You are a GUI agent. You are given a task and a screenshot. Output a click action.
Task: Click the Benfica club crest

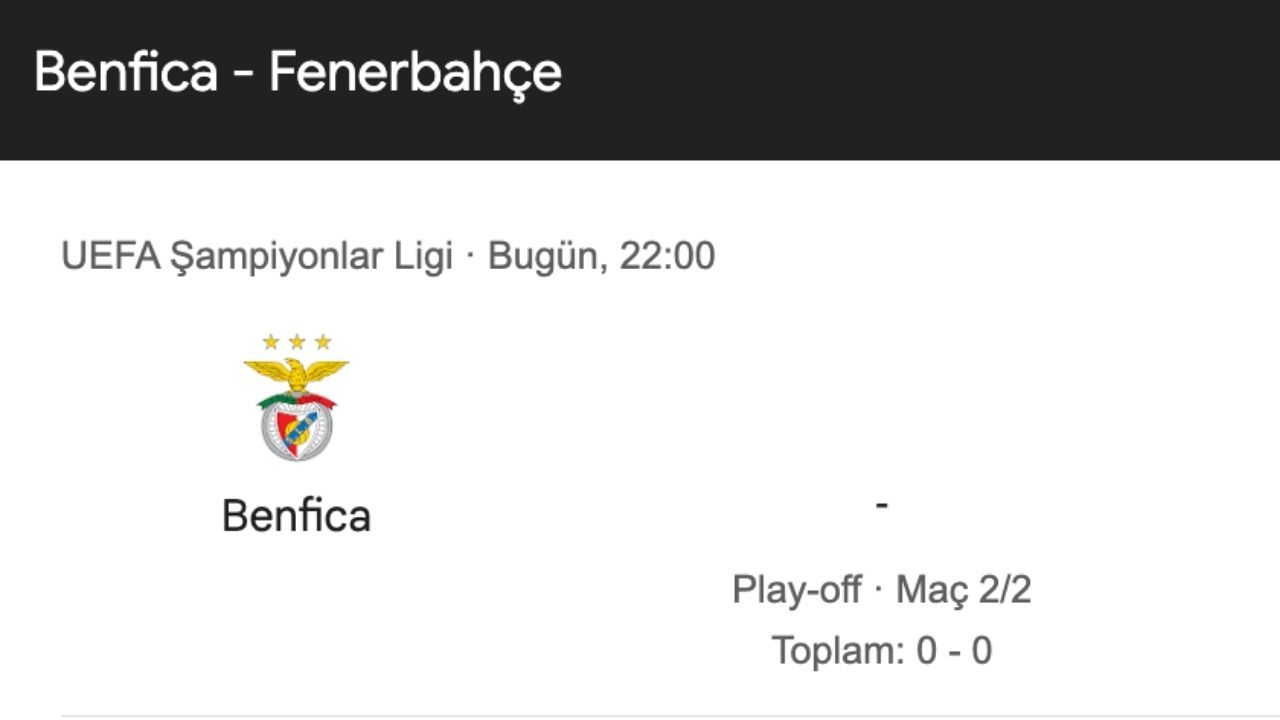click(296, 400)
